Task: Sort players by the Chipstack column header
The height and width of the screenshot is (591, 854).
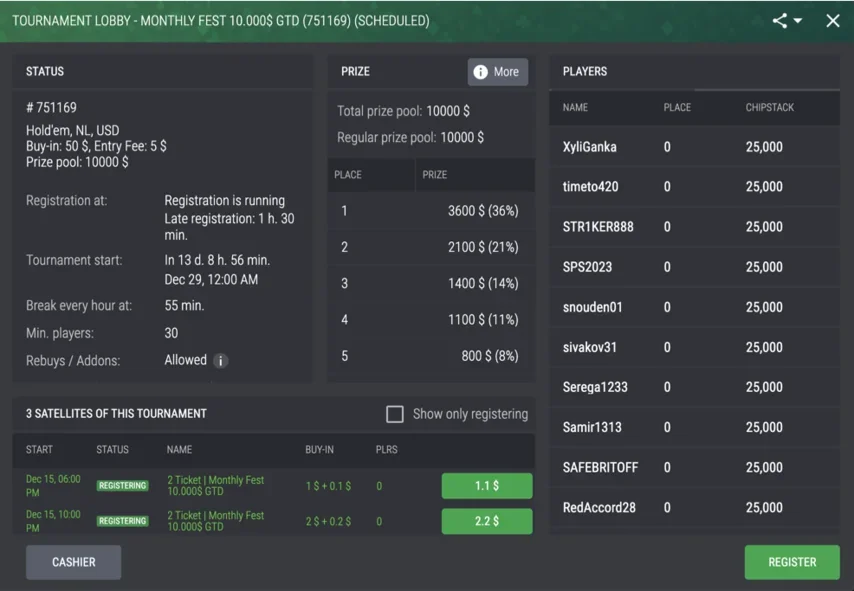Action: point(769,107)
